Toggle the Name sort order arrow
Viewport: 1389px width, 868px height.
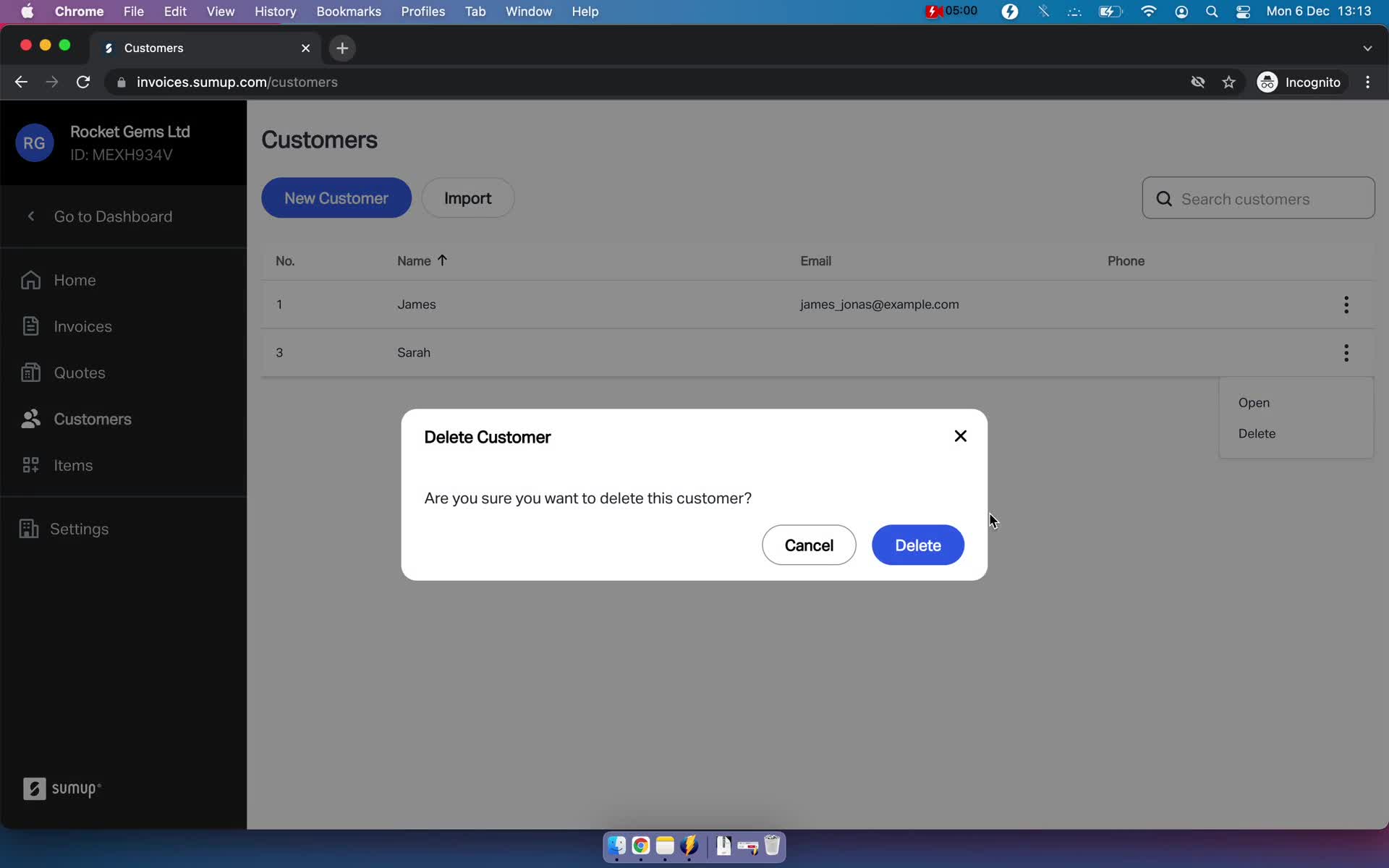[x=443, y=260]
